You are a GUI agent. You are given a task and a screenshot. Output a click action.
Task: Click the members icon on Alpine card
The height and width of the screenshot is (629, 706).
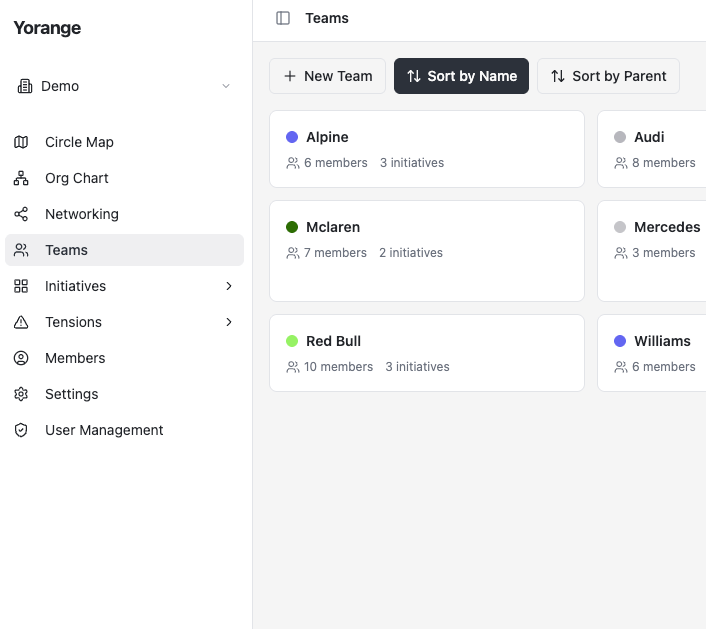click(x=293, y=163)
